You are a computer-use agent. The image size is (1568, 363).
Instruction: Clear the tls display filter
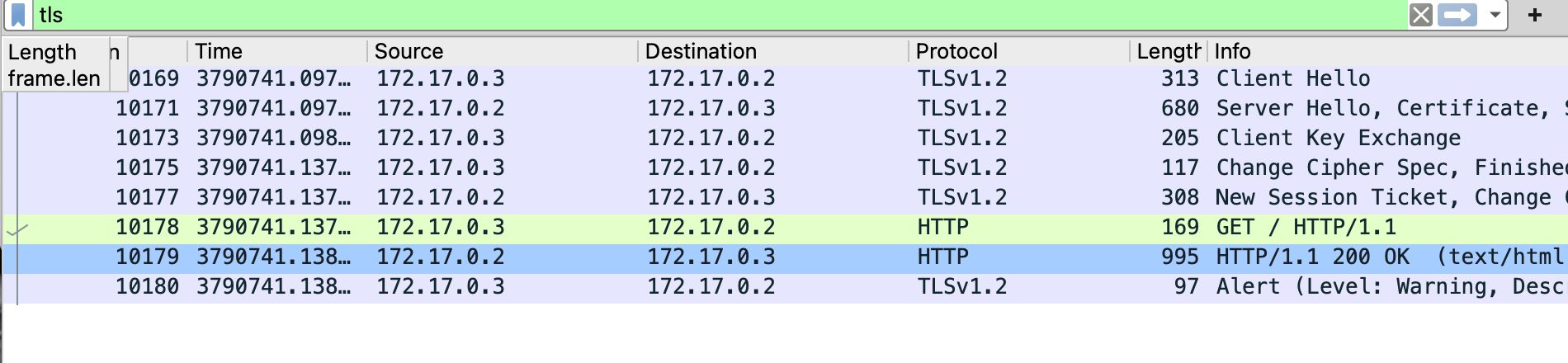[1420, 15]
